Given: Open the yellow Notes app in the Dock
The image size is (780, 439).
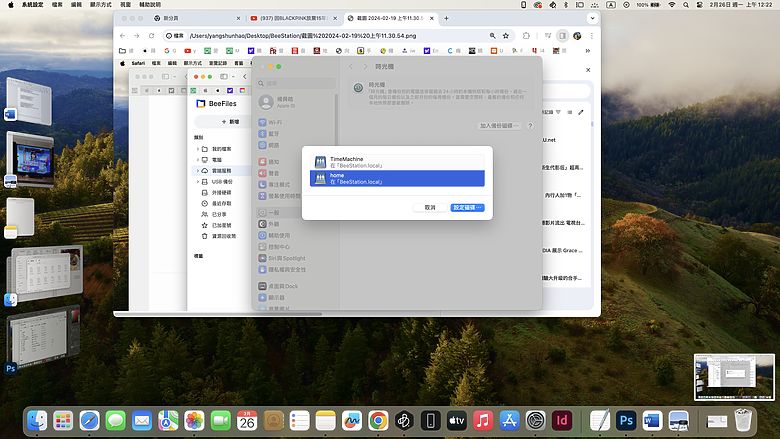Looking at the screenshot, I should [x=326, y=421].
